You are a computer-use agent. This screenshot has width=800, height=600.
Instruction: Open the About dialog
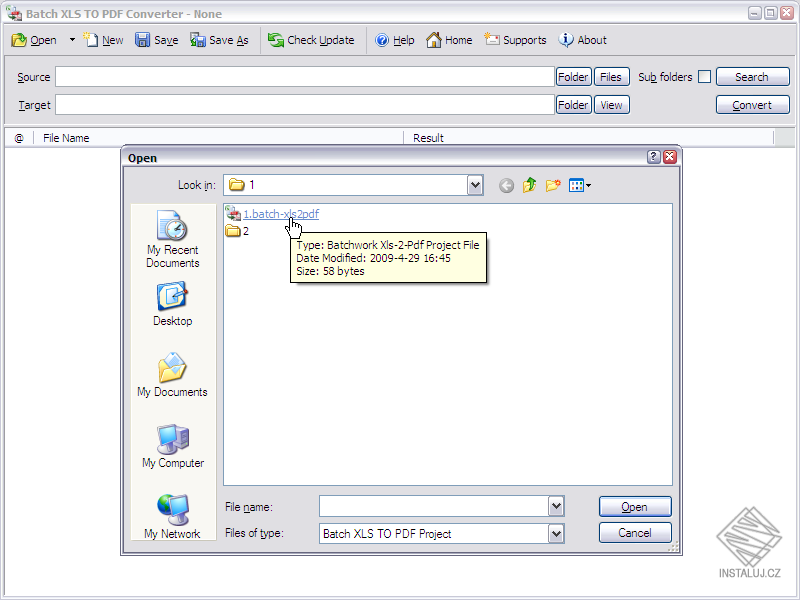click(x=582, y=40)
